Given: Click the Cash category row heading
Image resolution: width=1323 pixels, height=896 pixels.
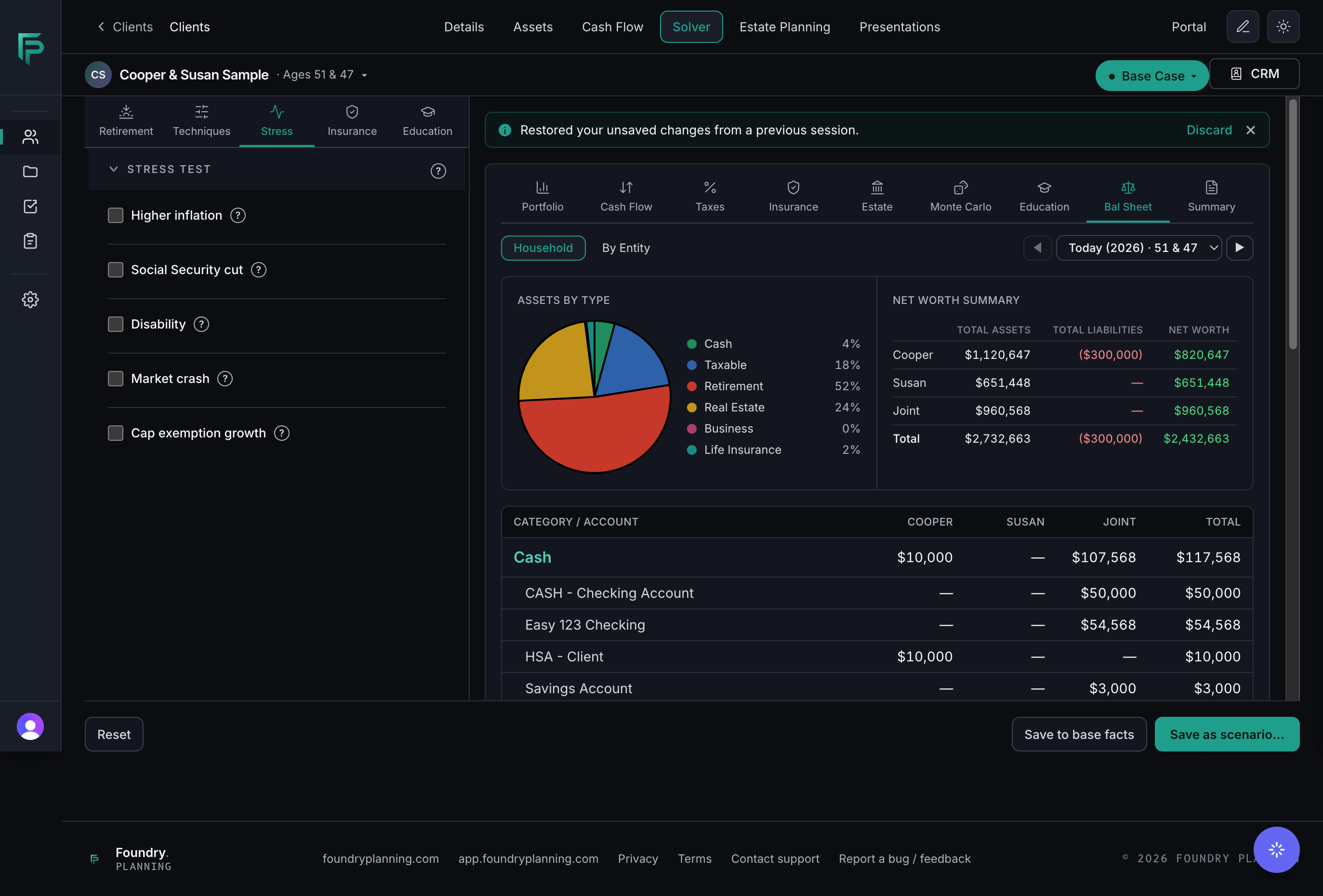Looking at the screenshot, I should click(x=532, y=557).
